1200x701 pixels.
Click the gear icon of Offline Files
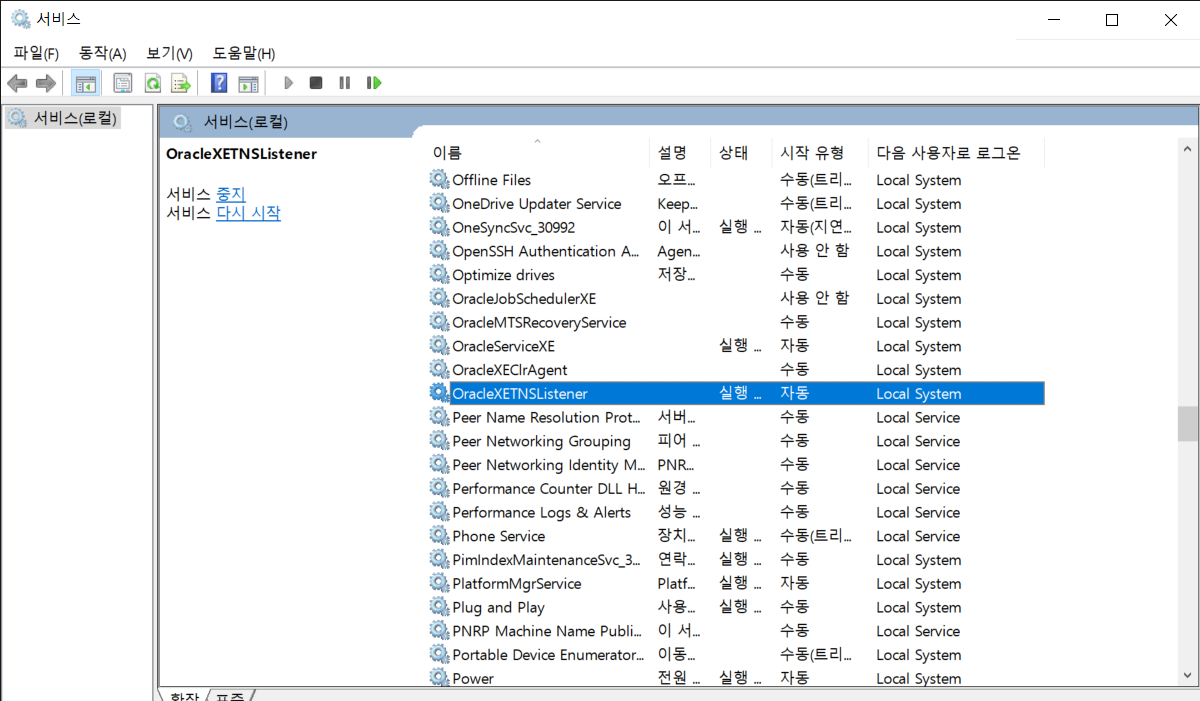click(439, 180)
